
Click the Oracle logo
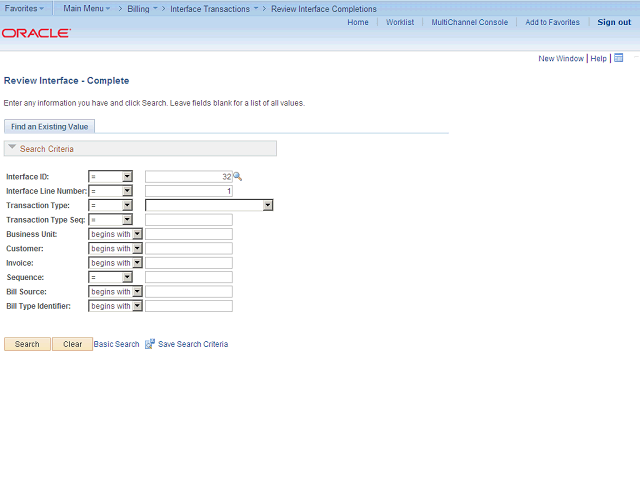click(x=36, y=33)
